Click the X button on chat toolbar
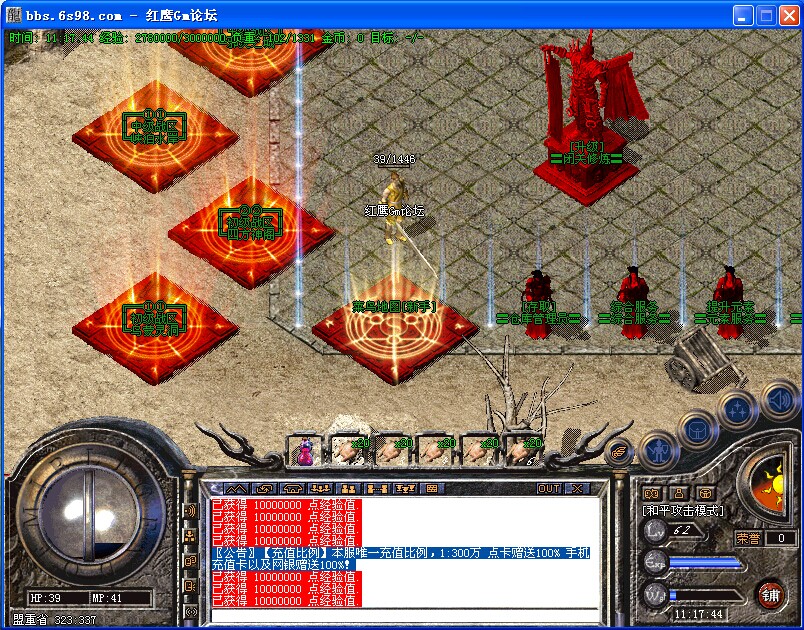804x630 pixels. 578,489
